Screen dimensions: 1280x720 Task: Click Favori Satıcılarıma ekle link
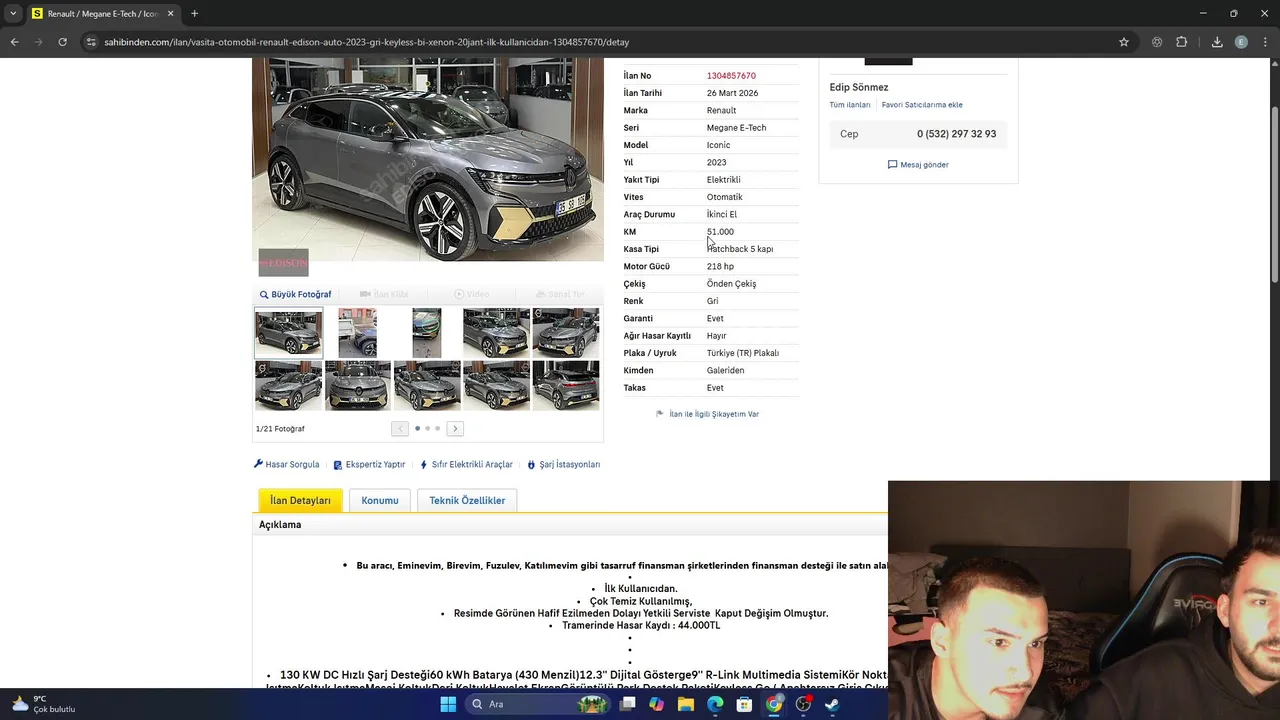[922, 105]
